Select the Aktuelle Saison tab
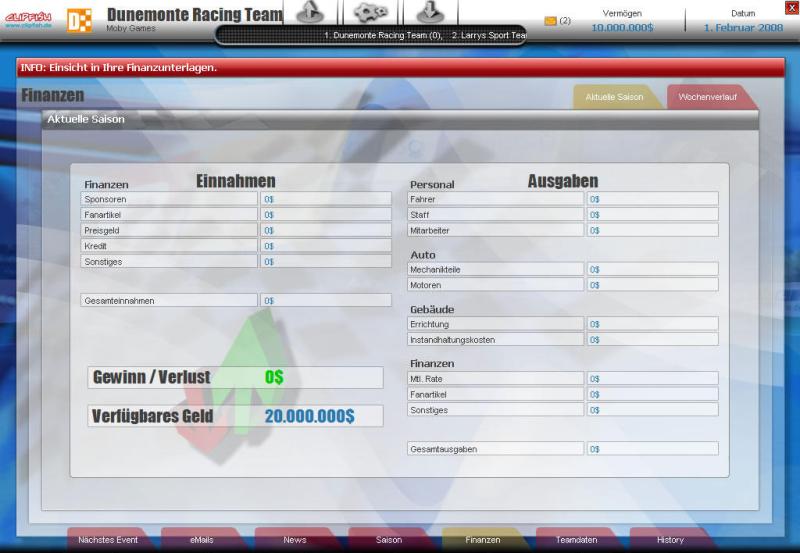Image resolution: width=800 pixels, height=553 pixels. pos(614,97)
